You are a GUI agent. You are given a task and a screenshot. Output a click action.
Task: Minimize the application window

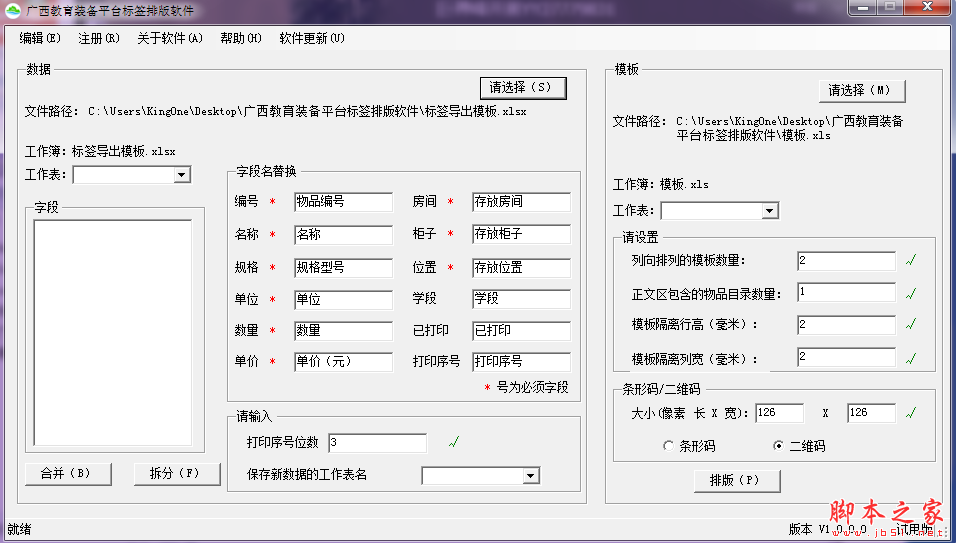coord(863,8)
